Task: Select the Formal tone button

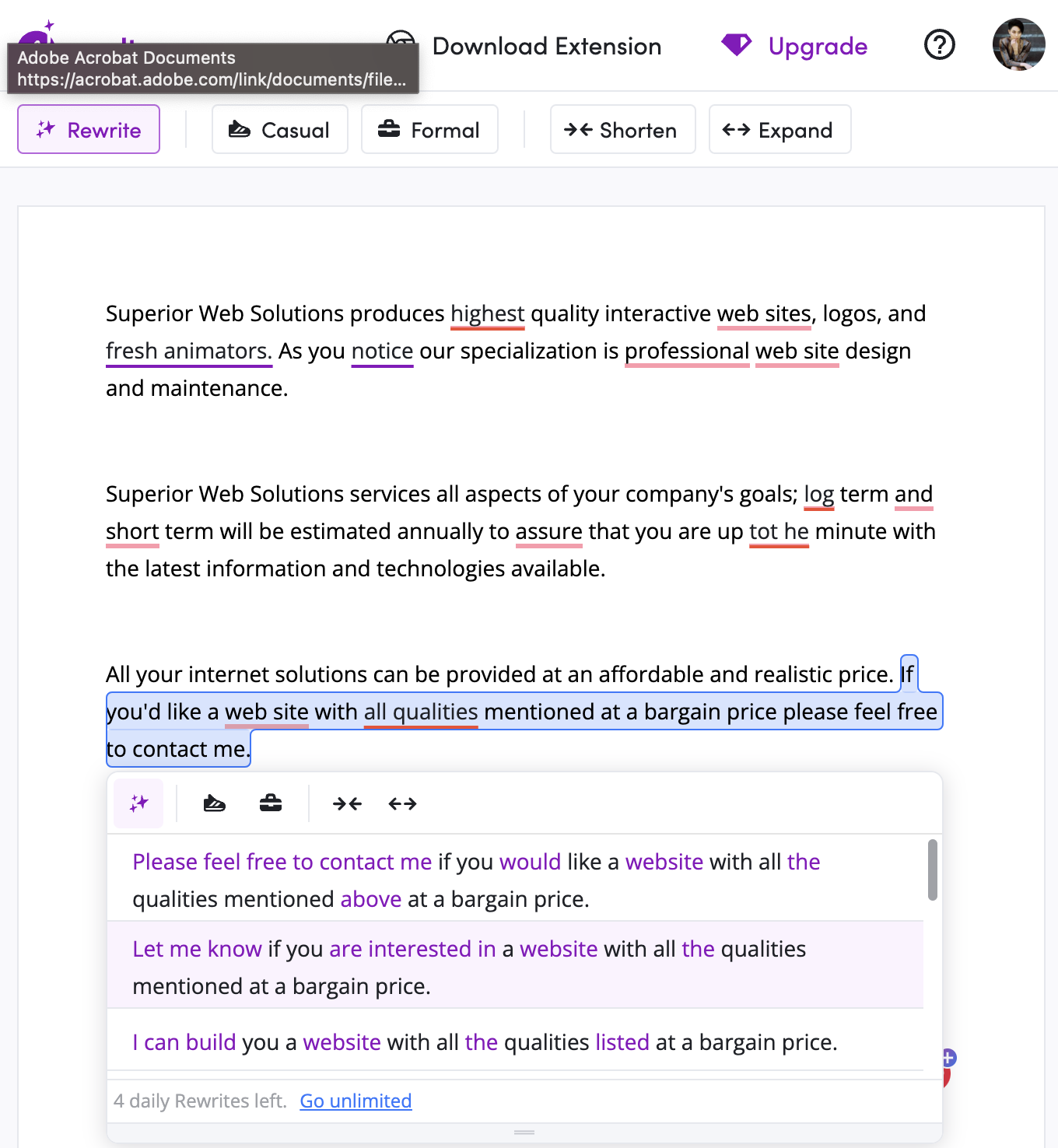Action: [429, 129]
